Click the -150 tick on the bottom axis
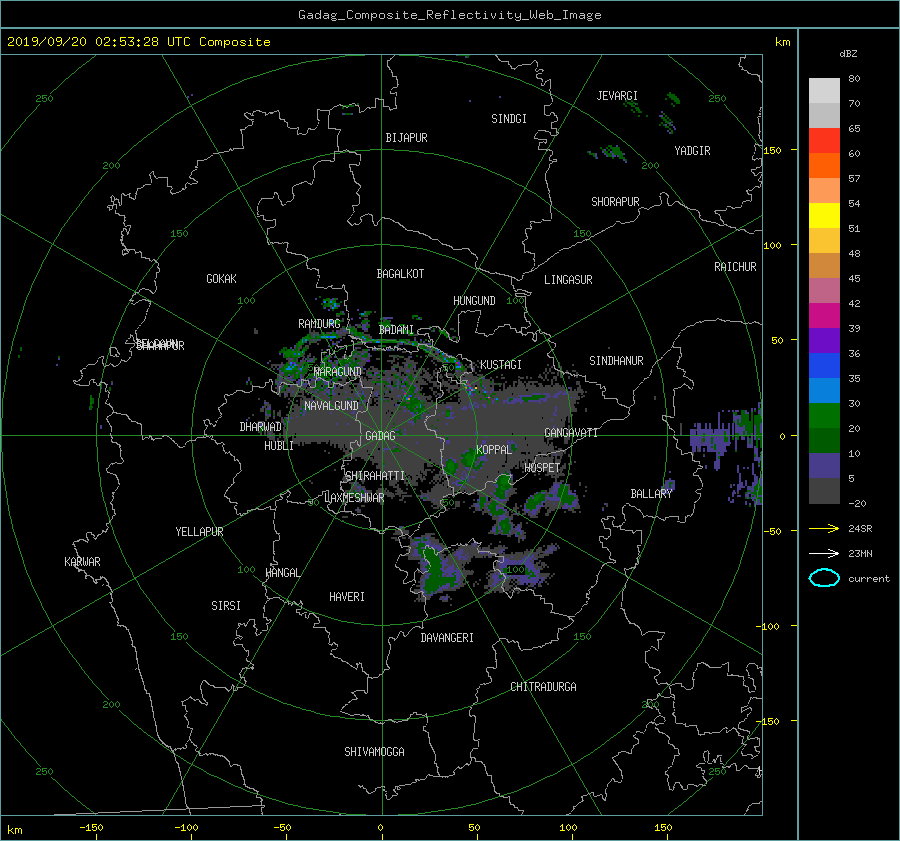 click(91, 828)
